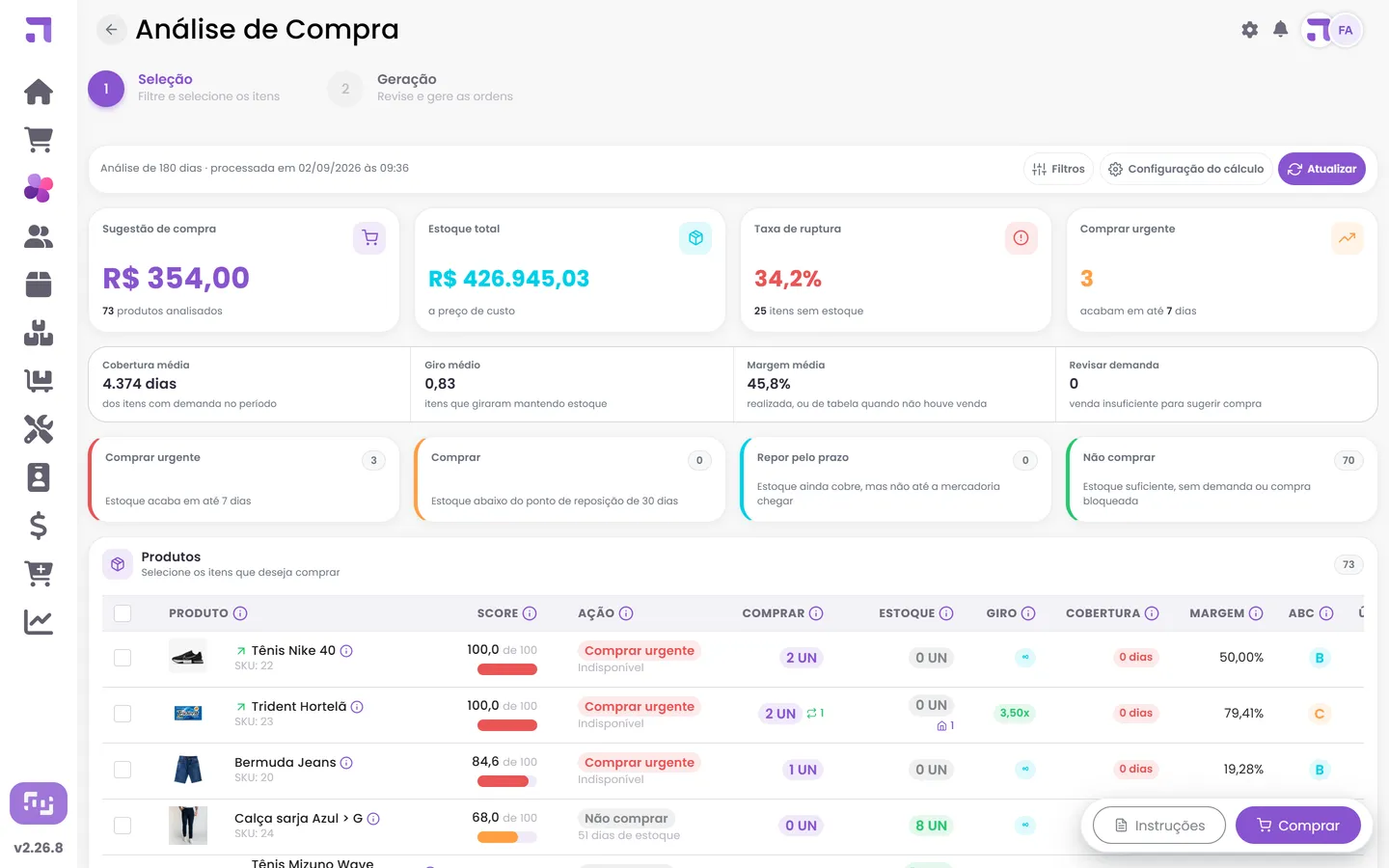The width and height of the screenshot is (1389, 868).
Task: Check the Trident Hortelã row checkbox
Action: (123, 714)
